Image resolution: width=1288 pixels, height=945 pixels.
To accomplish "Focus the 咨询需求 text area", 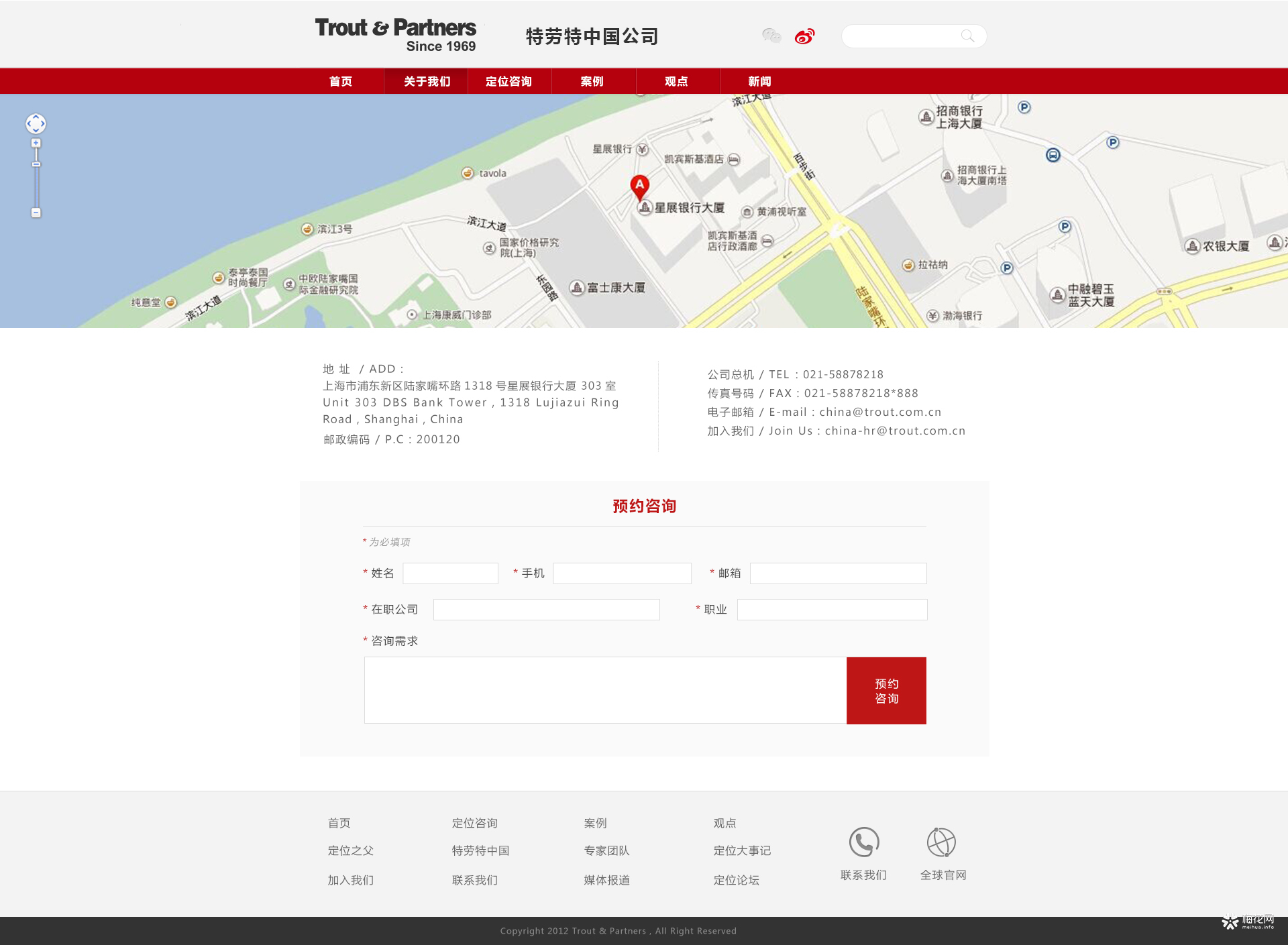I will pos(605,690).
